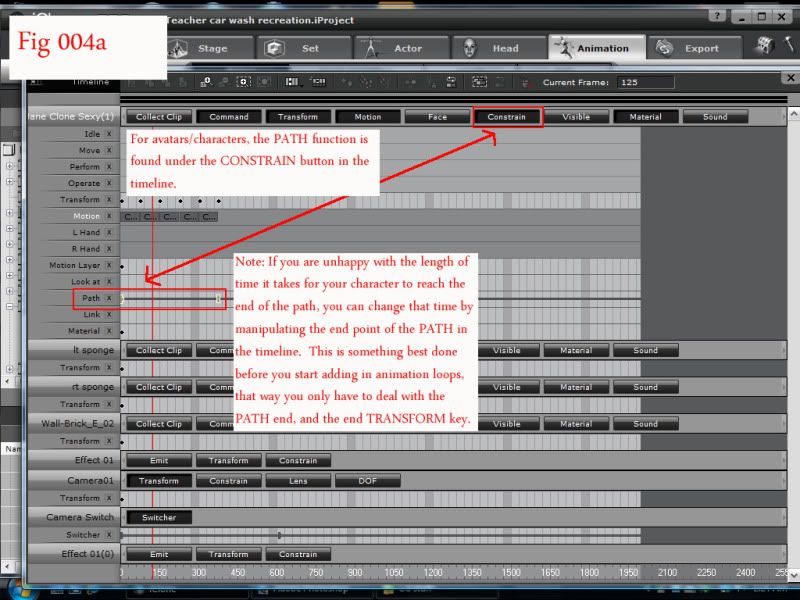800x600 pixels.
Task: Switch to the Head tab
Action: click(x=500, y=48)
